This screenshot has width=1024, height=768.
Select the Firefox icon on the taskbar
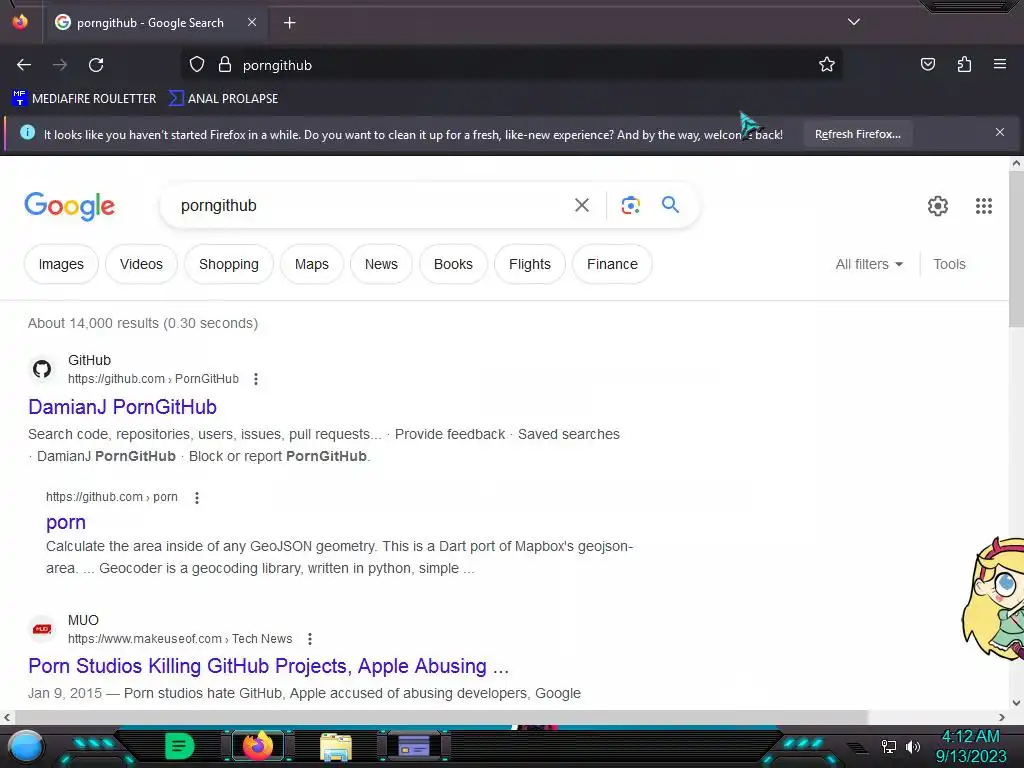(x=257, y=746)
